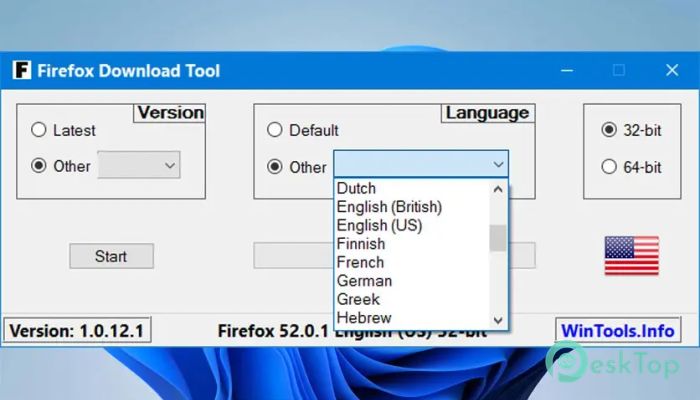Image resolution: width=700 pixels, height=400 pixels.
Task: Open the WinTools.Info link
Action: point(618,331)
